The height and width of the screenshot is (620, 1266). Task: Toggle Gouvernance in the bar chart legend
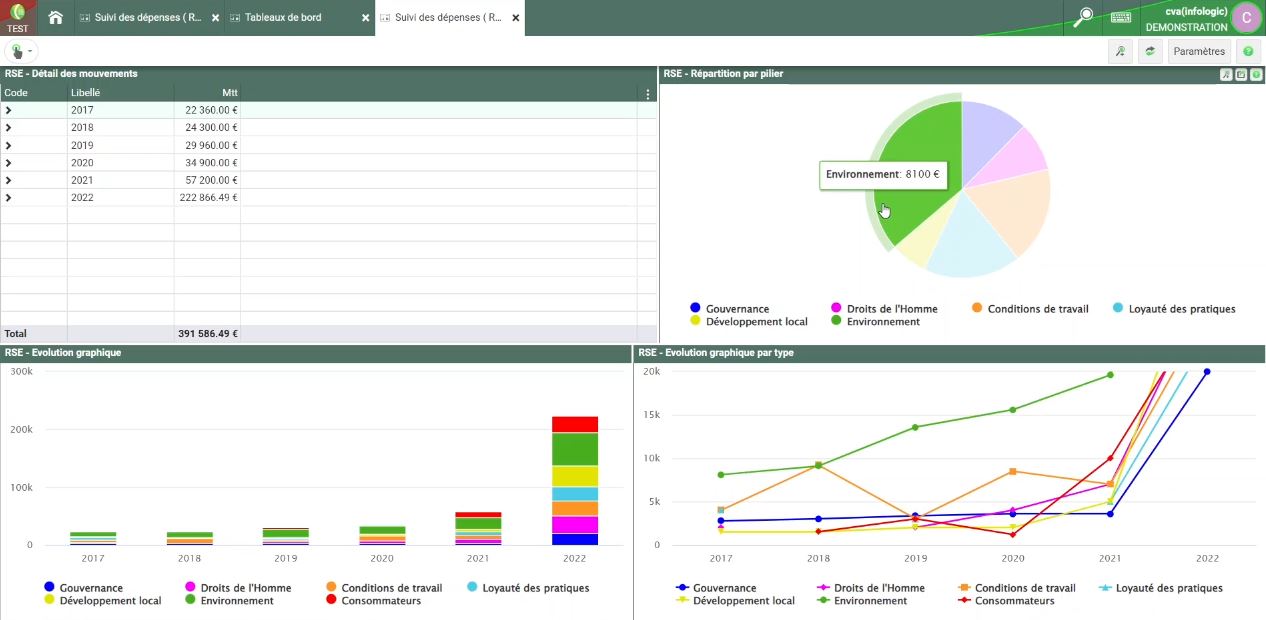83,588
